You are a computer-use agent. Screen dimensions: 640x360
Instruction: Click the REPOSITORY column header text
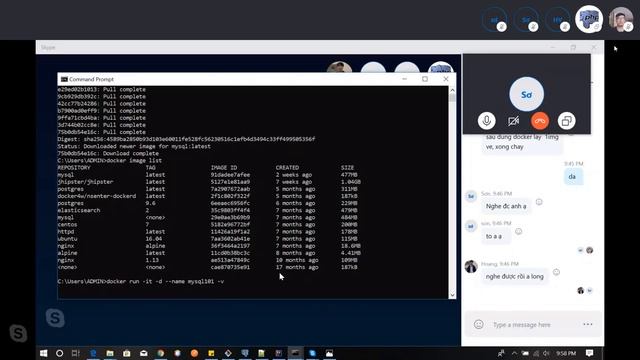(74, 168)
